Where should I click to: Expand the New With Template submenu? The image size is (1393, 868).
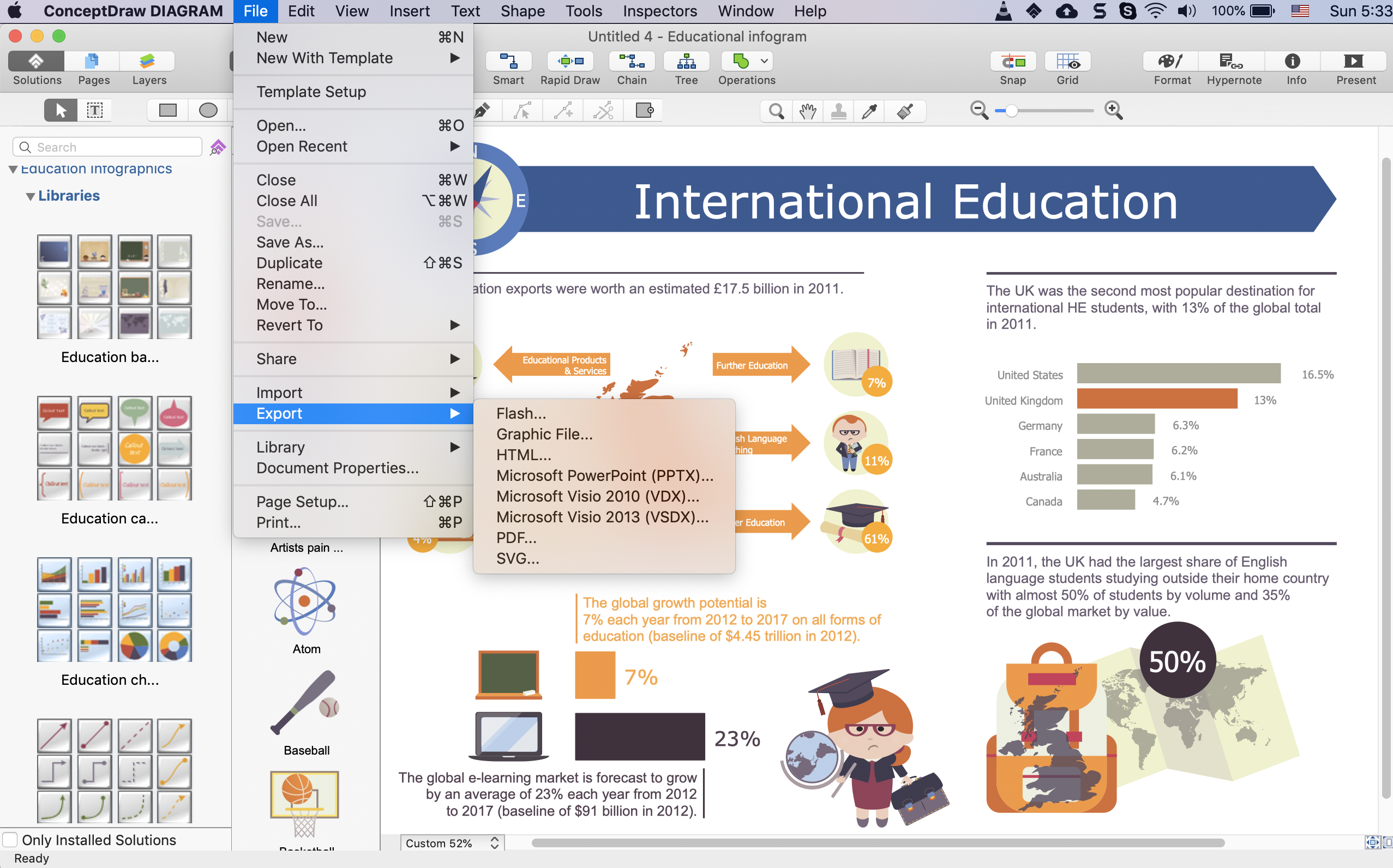(353, 58)
